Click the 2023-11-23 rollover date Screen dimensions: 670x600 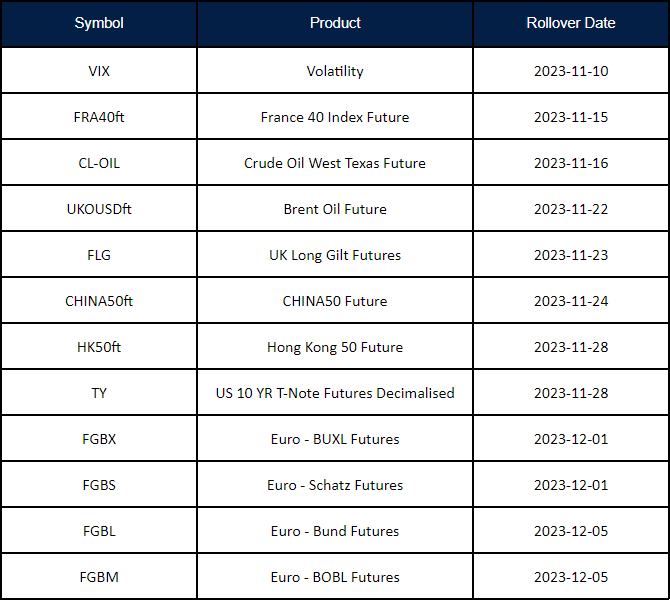coord(571,255)
